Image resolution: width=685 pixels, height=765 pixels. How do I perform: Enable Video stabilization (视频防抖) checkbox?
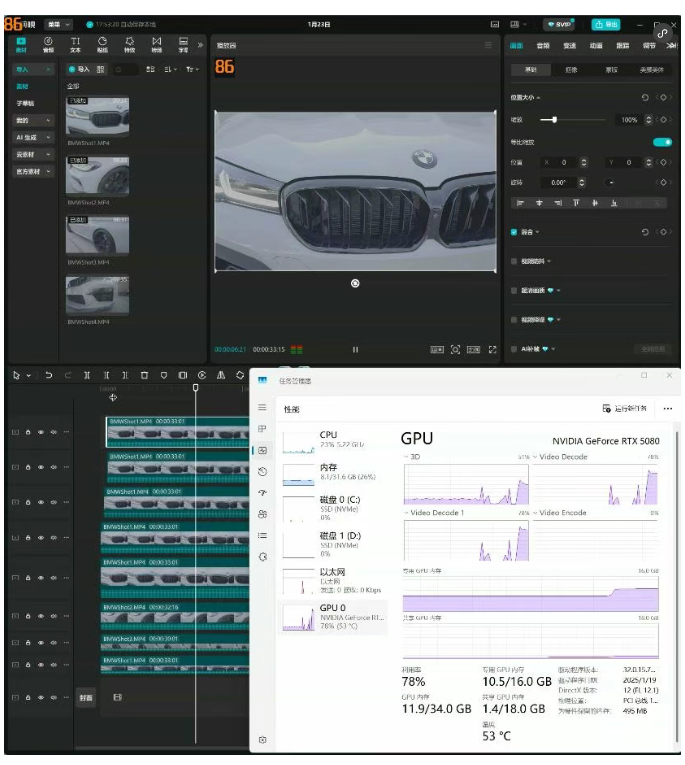pos(514,262)
